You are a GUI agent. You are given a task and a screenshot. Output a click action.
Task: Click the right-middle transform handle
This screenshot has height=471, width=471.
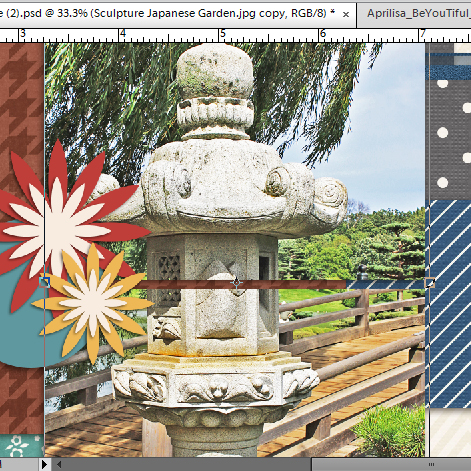(429, 283)
